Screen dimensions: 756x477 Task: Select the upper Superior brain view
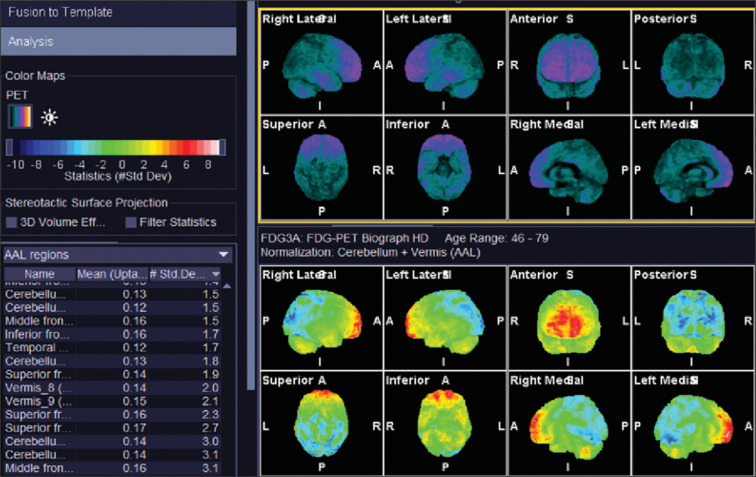point(320,170)
